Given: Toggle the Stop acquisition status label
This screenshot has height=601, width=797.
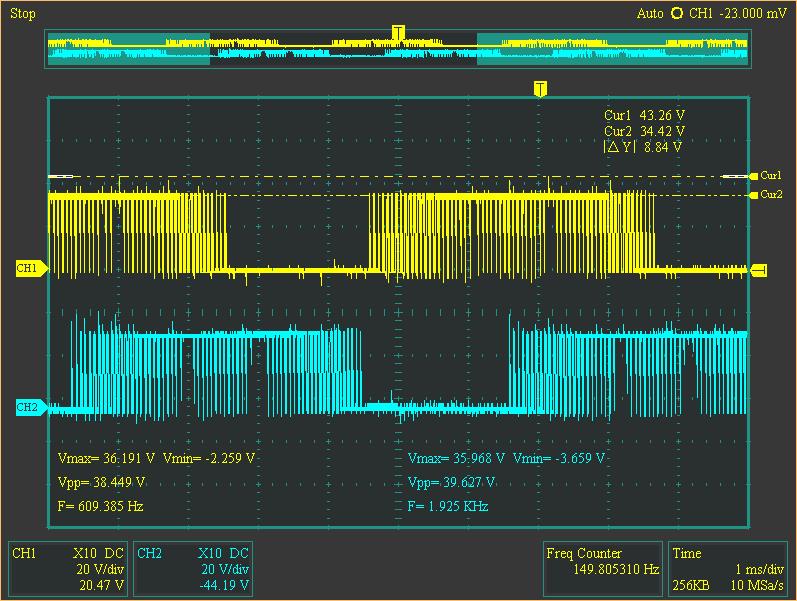Looking at the screenshot, I should point(23,14).
